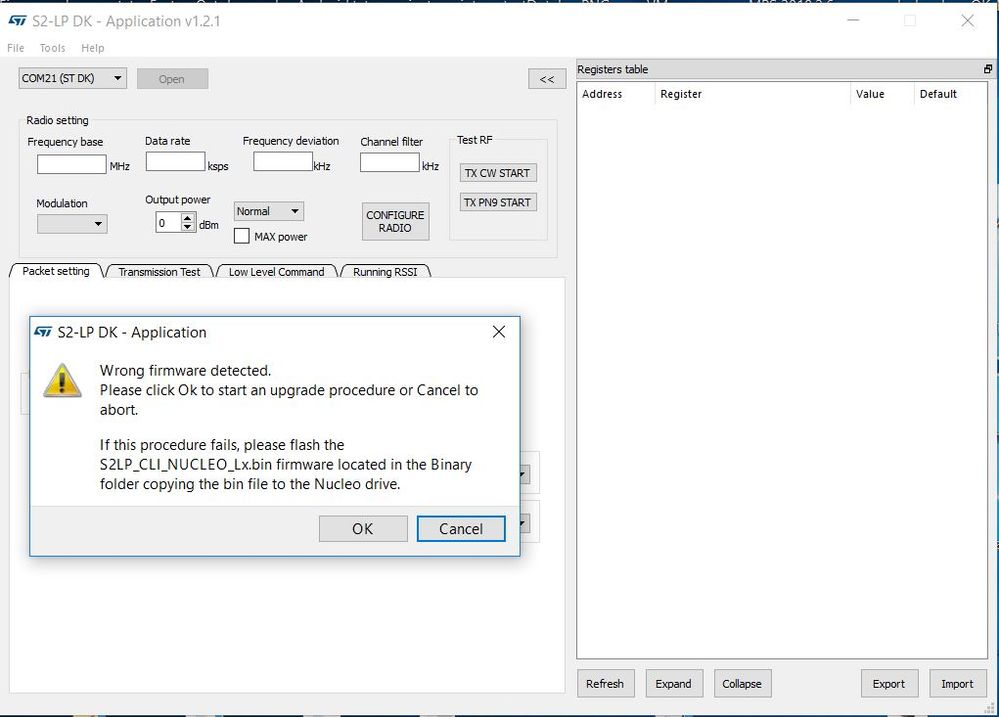Screen dimensions: 999x717
Task: Enable the MAX power checkbox
Action: click(x=241, y=236)
